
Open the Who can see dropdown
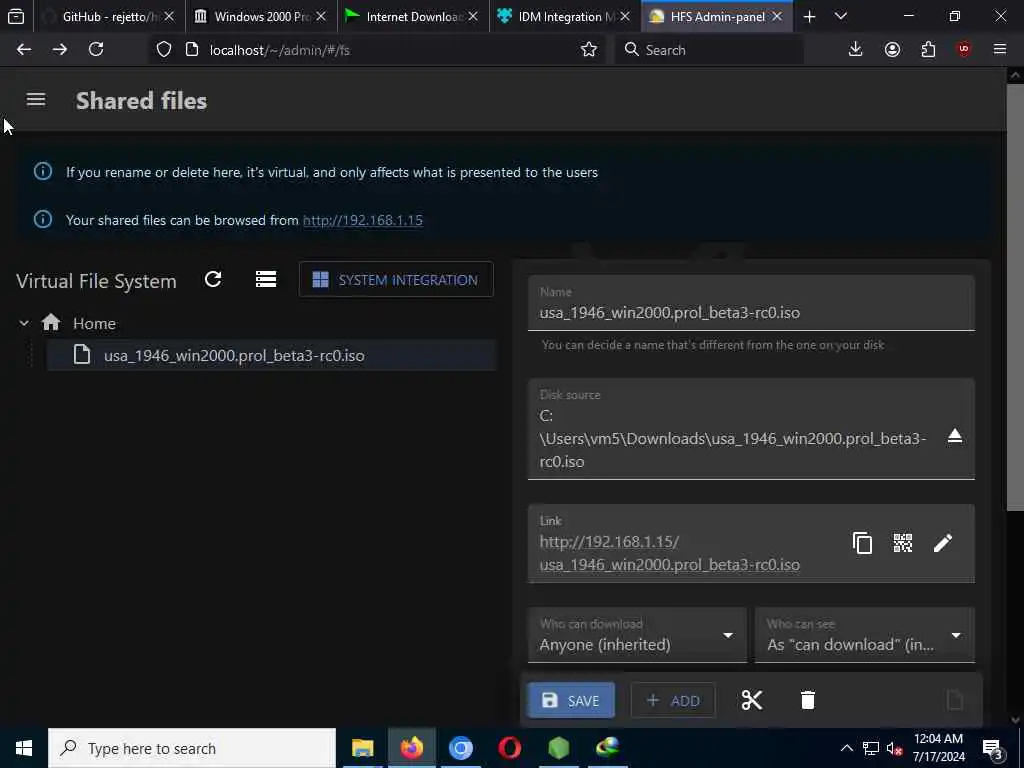pyautogui.click(x=865, y=635)
